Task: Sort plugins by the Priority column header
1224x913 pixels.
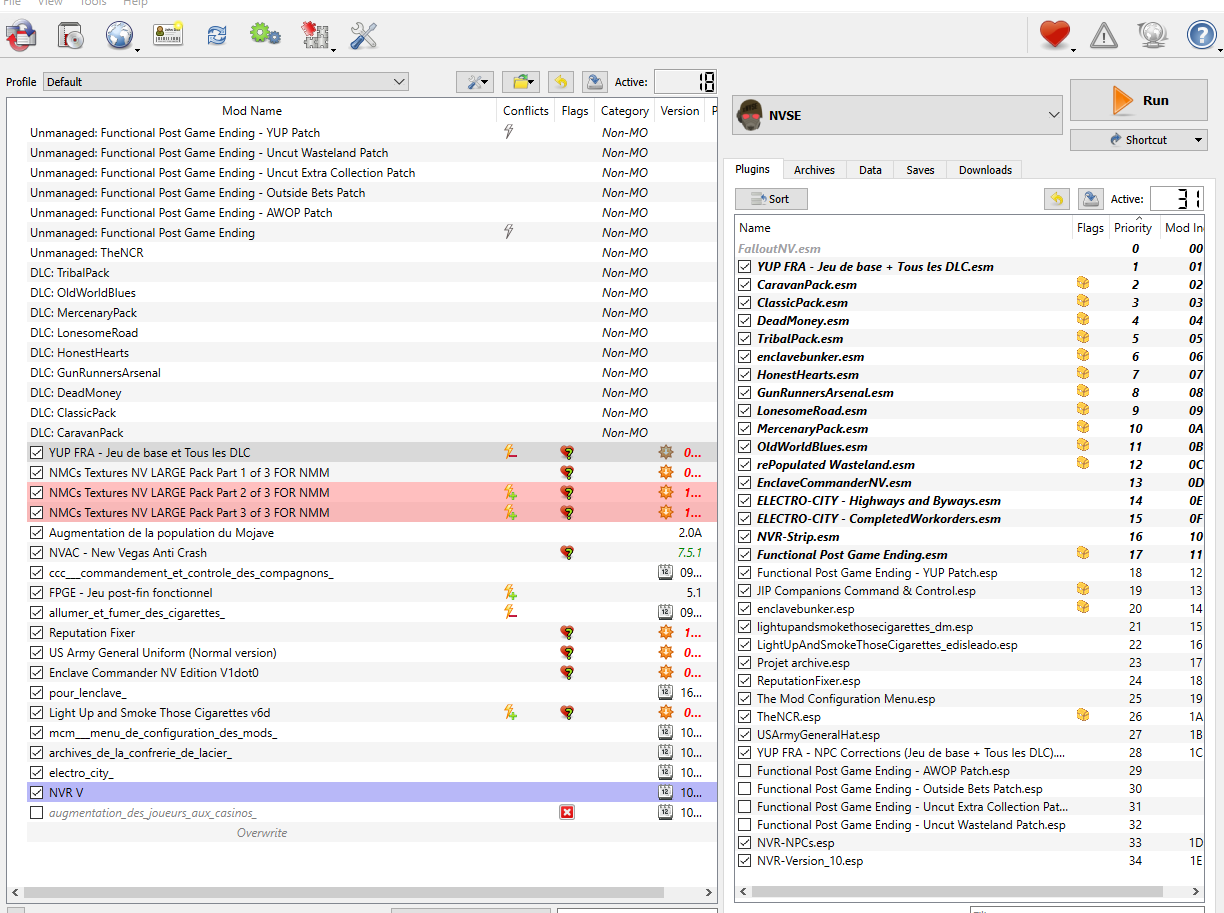Action: [x=1133, y=227]
